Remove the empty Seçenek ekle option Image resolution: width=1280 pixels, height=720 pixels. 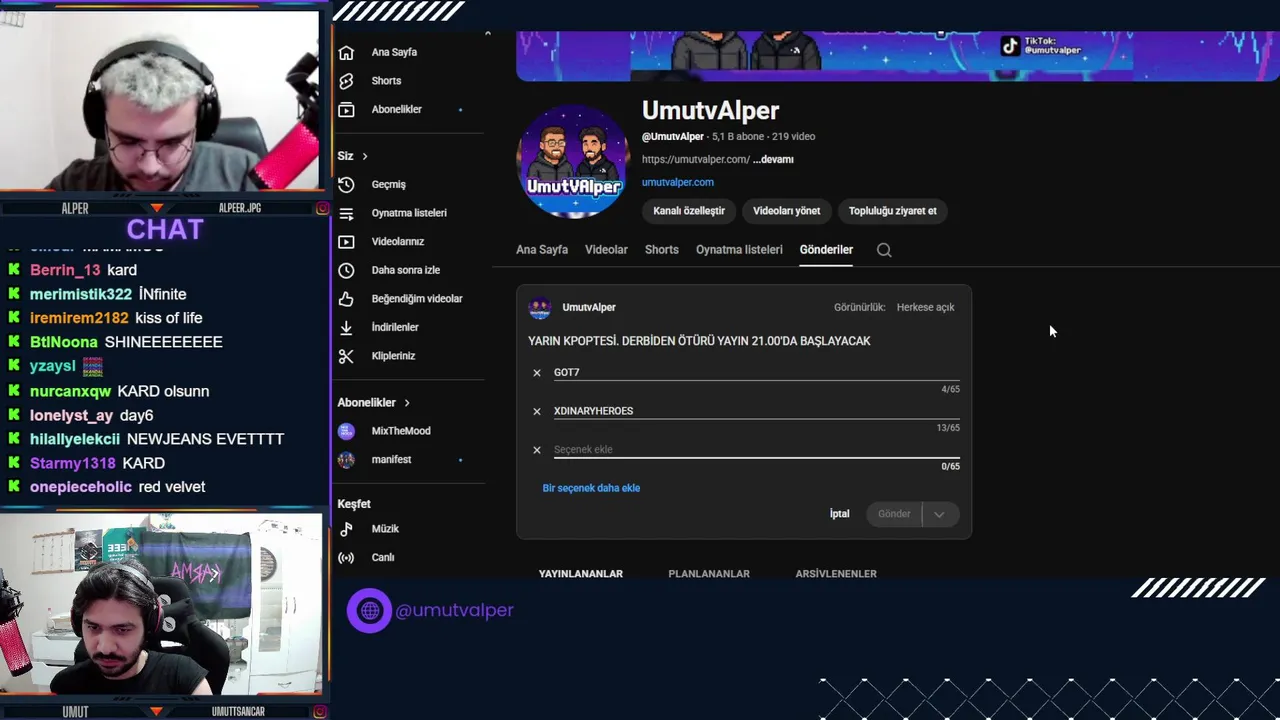pyautogui.click(x=537, y=450)
